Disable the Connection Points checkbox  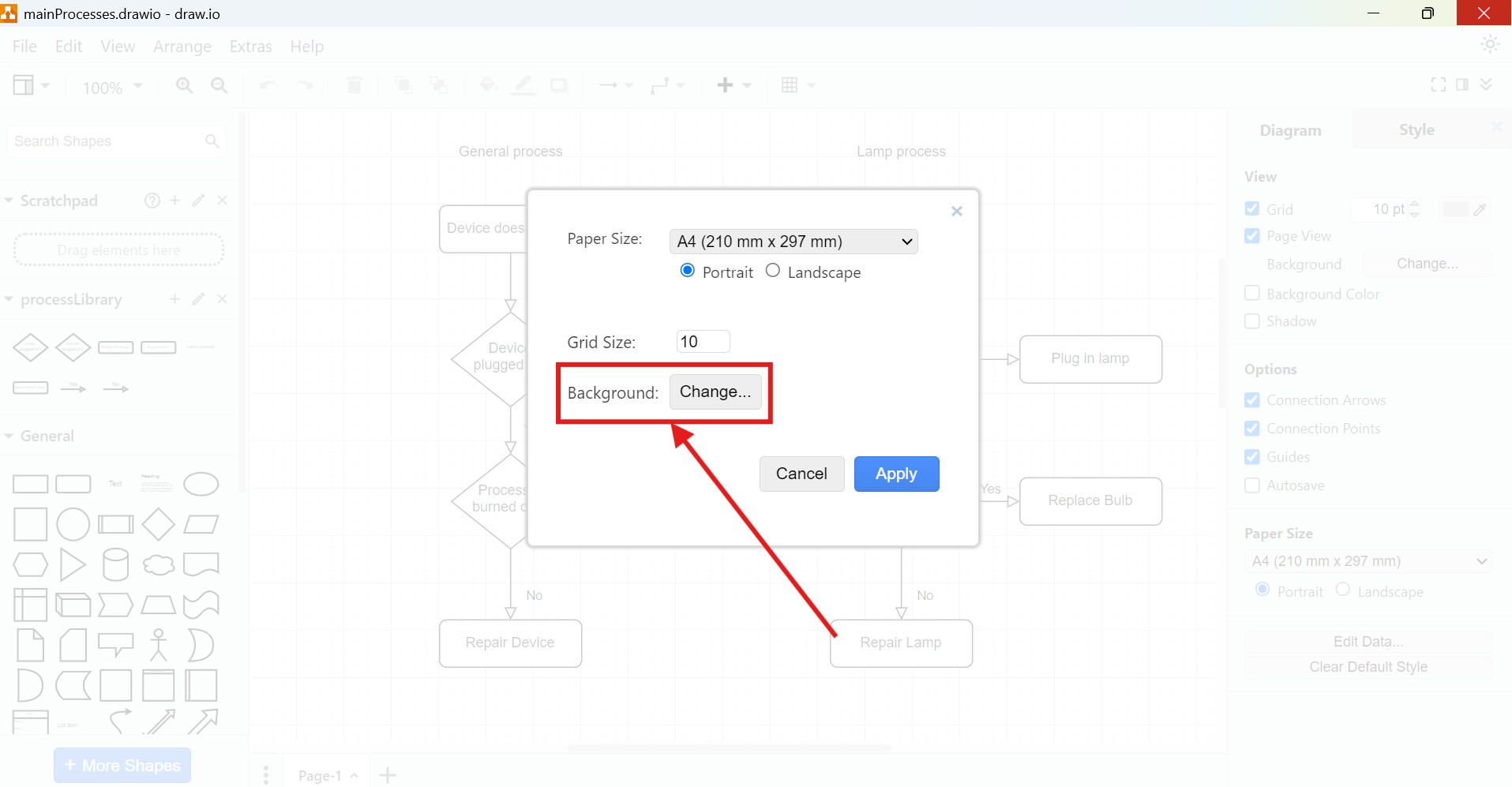point(1252,429)
